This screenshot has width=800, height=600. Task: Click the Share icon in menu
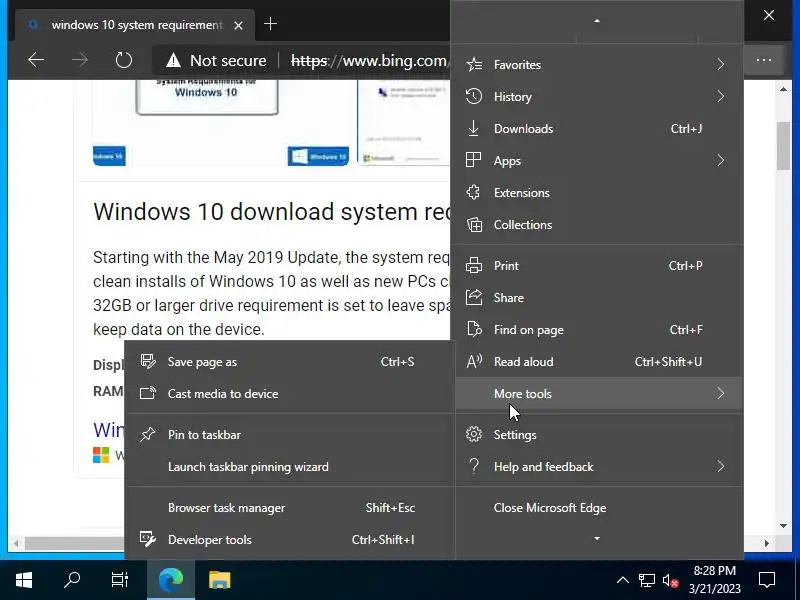474,297
